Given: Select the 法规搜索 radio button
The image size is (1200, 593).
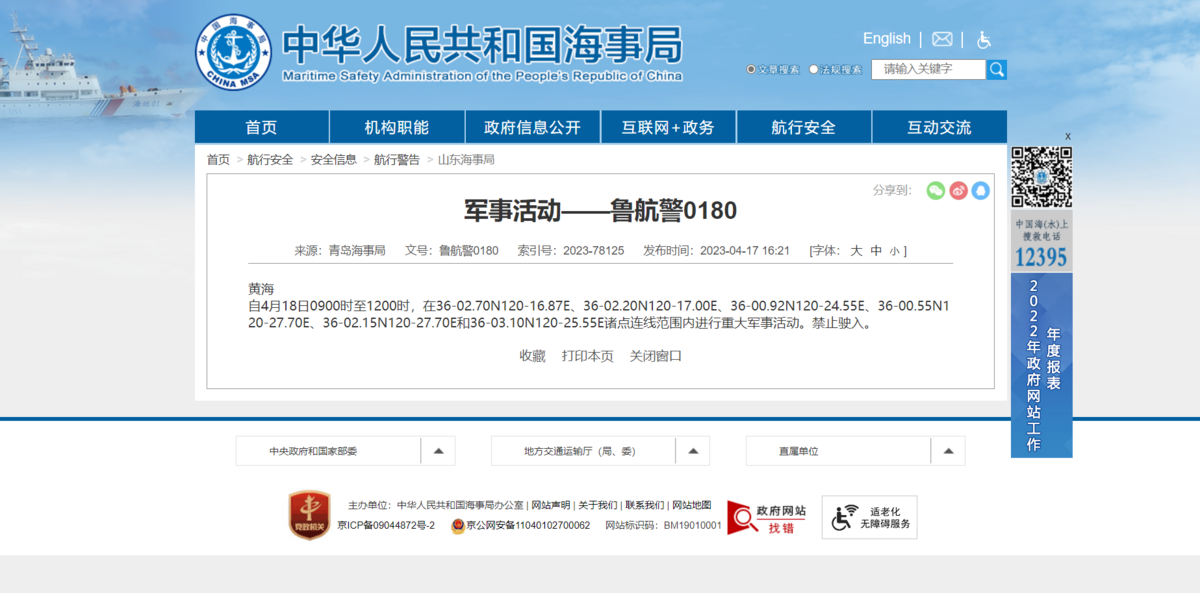Looking at the screenshot, I should click(x=814, y=70).
